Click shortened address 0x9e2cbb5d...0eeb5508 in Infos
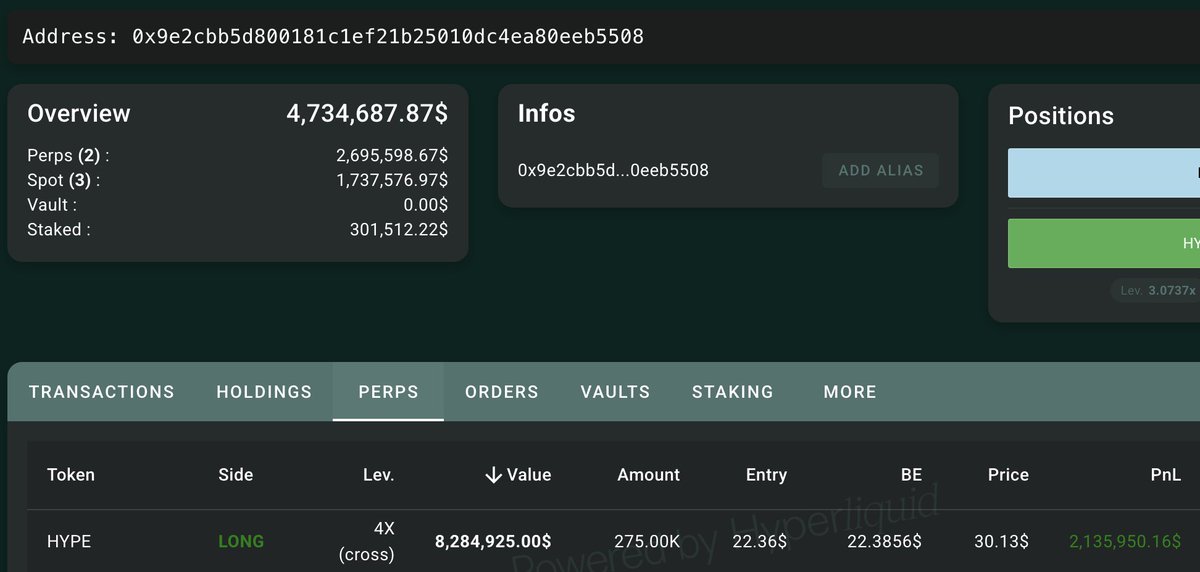This screenshot has height=572, width=1200. click(613, 170)
